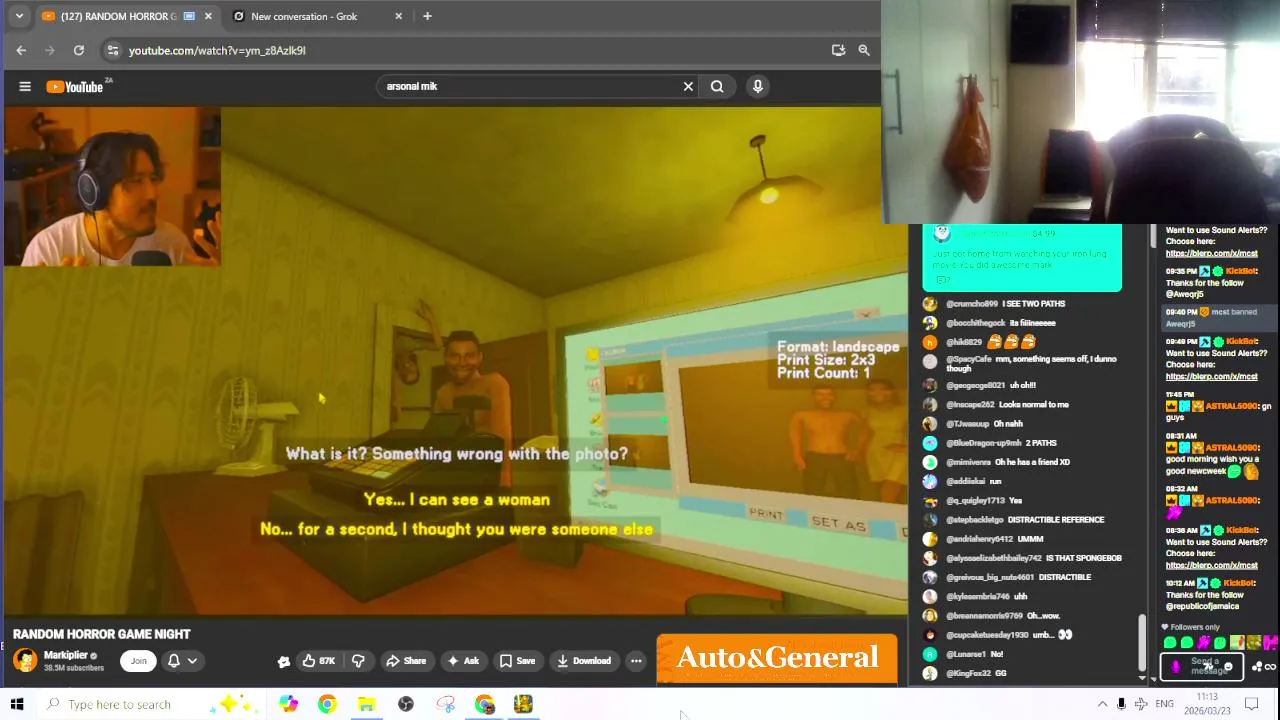
Task: Open chat settings icon beside the message box
Action: point(1257,667)
